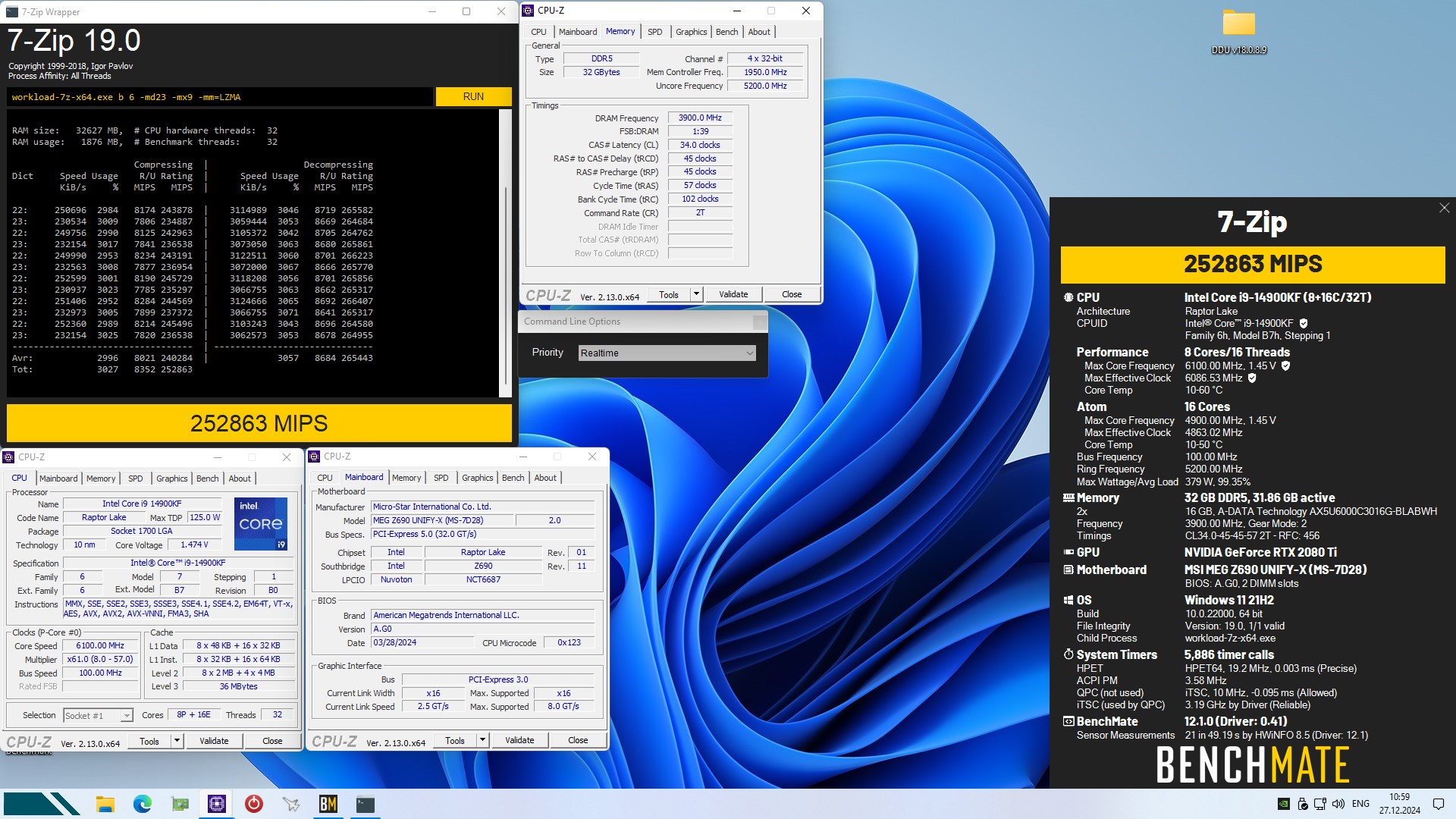
Task: Select Bench tab in CPU tab CPU-Z window
Action: pos(207,479)
